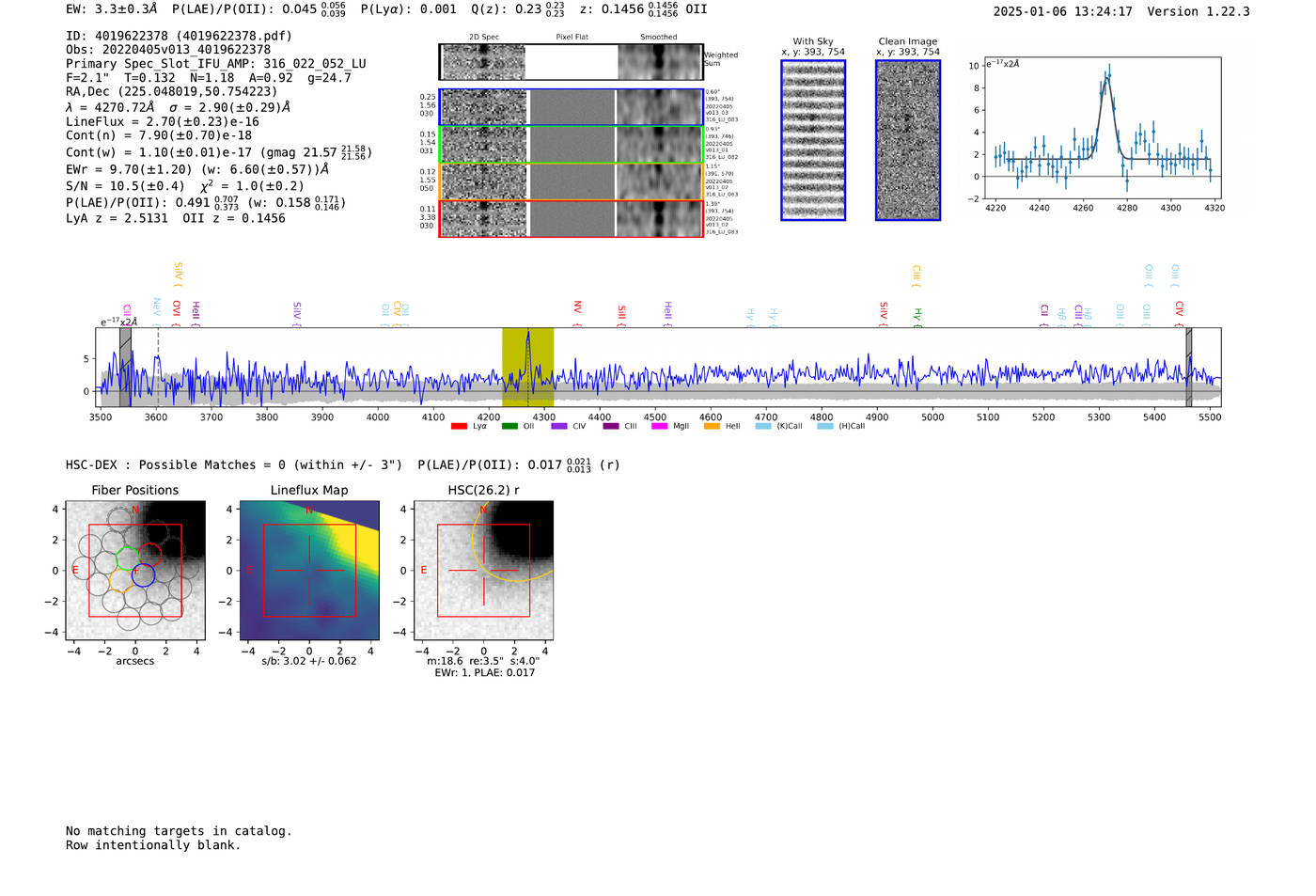This screenshot has height=896, width=1316.
Task: Click the Gaussian peak in zoomed line plot
Action: coord(1106,79)
